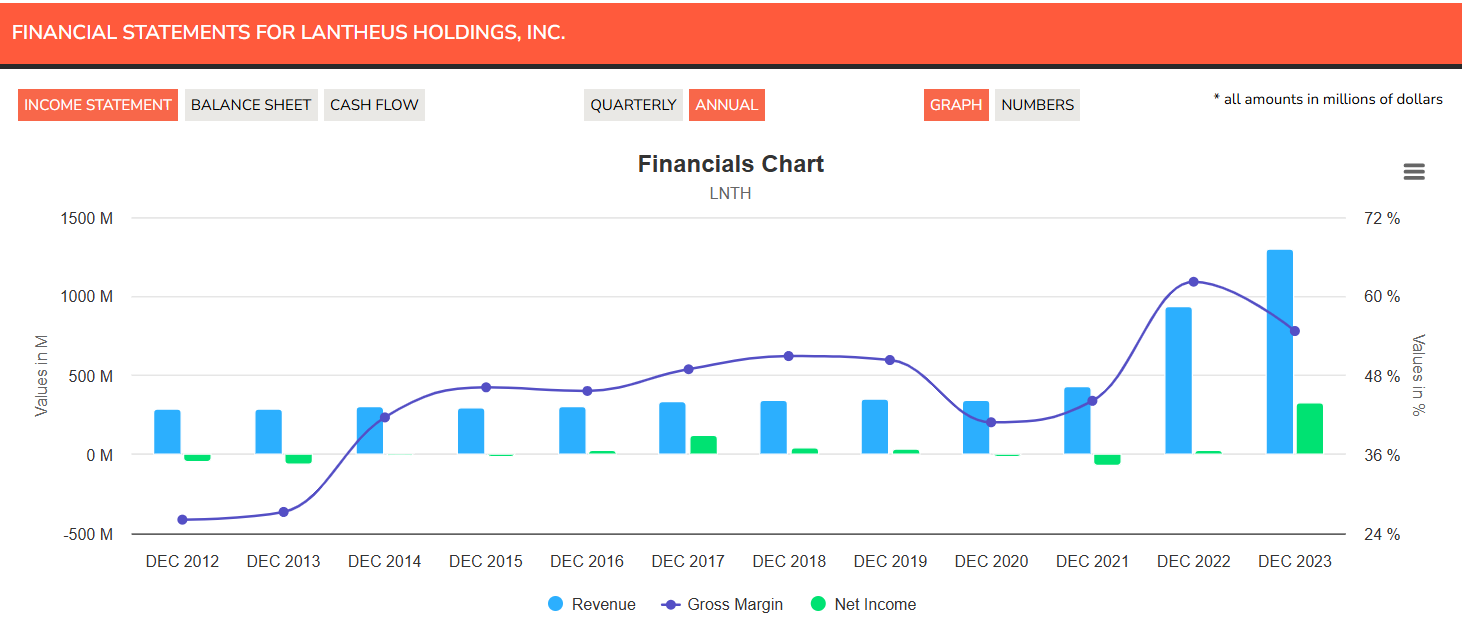Image resolution: width=1463 pixels, height=628 pixels.
Task: Open the chart hamburger context menu
Action: coord(1413,172)
